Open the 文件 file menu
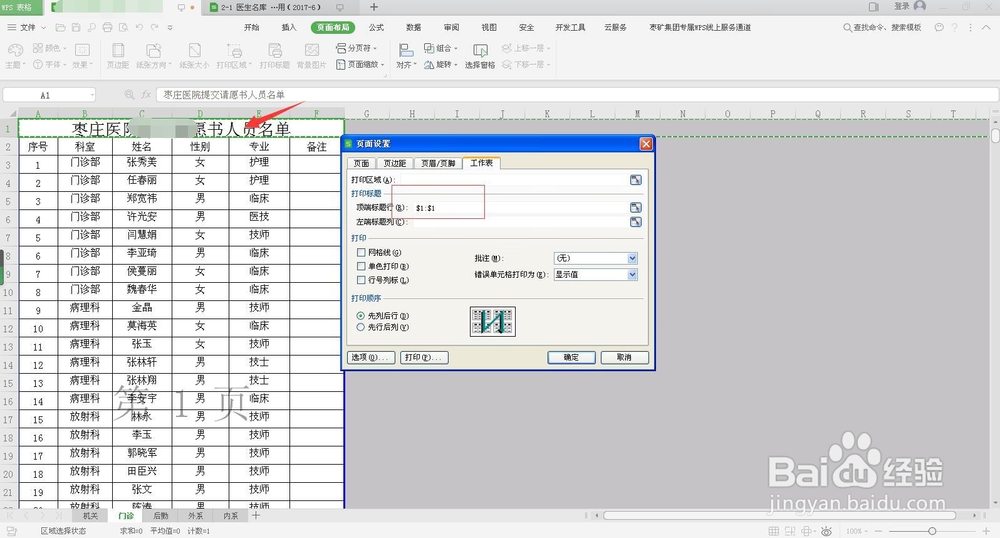Viewport: 1000px width, 538px height. [26, 27]
